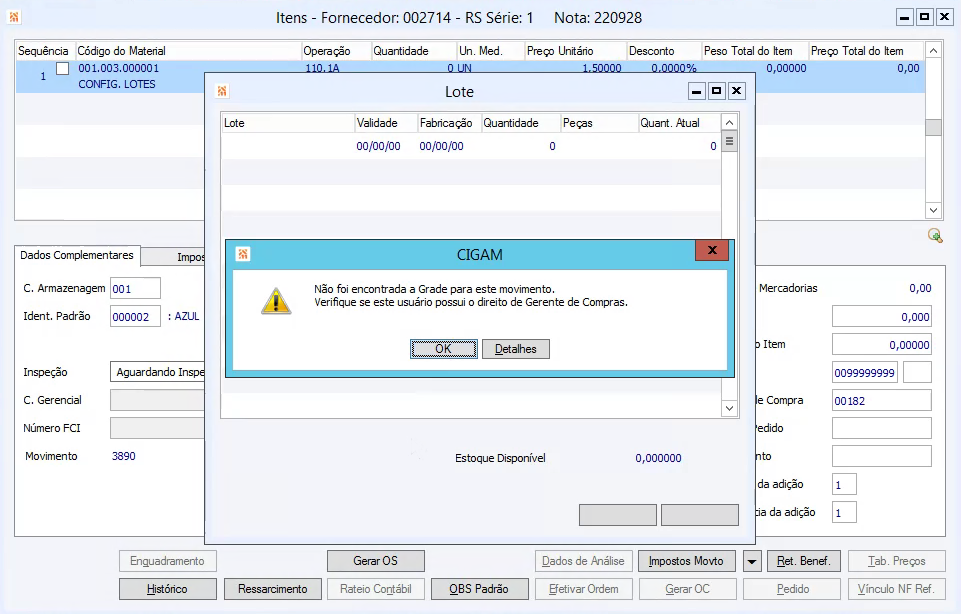The image size is (961, 614).
Task: Open the dropdown arrow beside Impostos Movto
Action: click(x=751, y=561)
